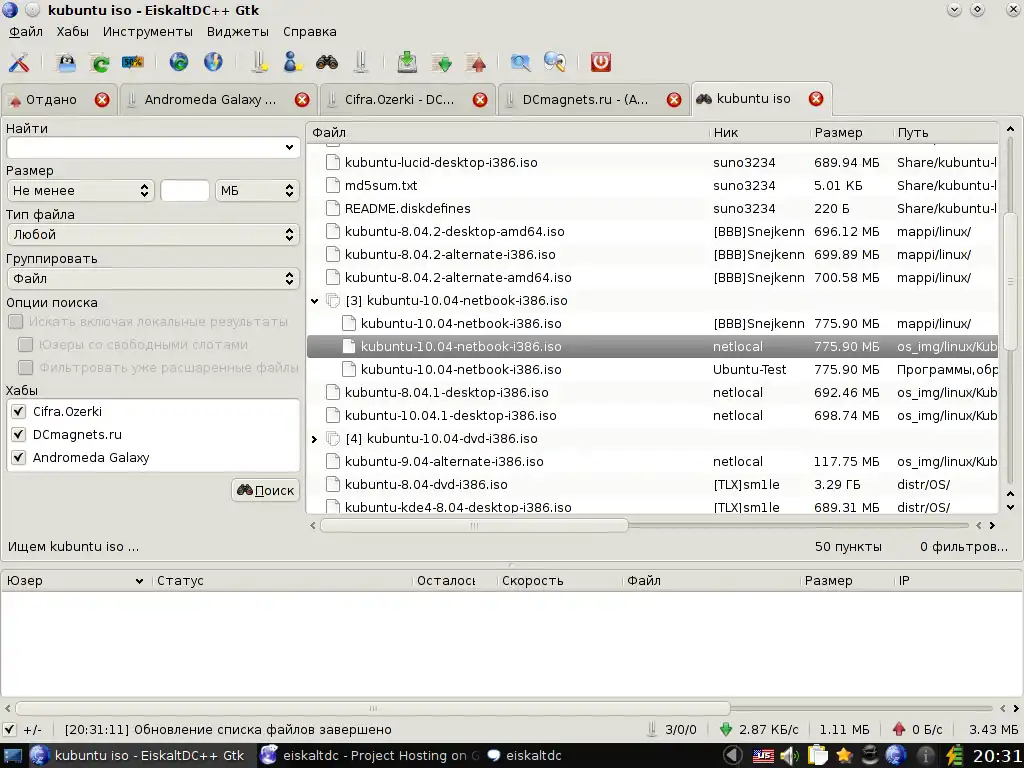Screen dimensions: 1024x768
Task: Uncheck the Cifra.Ozerki hub checkbox
Action: [x=18, y=411]
